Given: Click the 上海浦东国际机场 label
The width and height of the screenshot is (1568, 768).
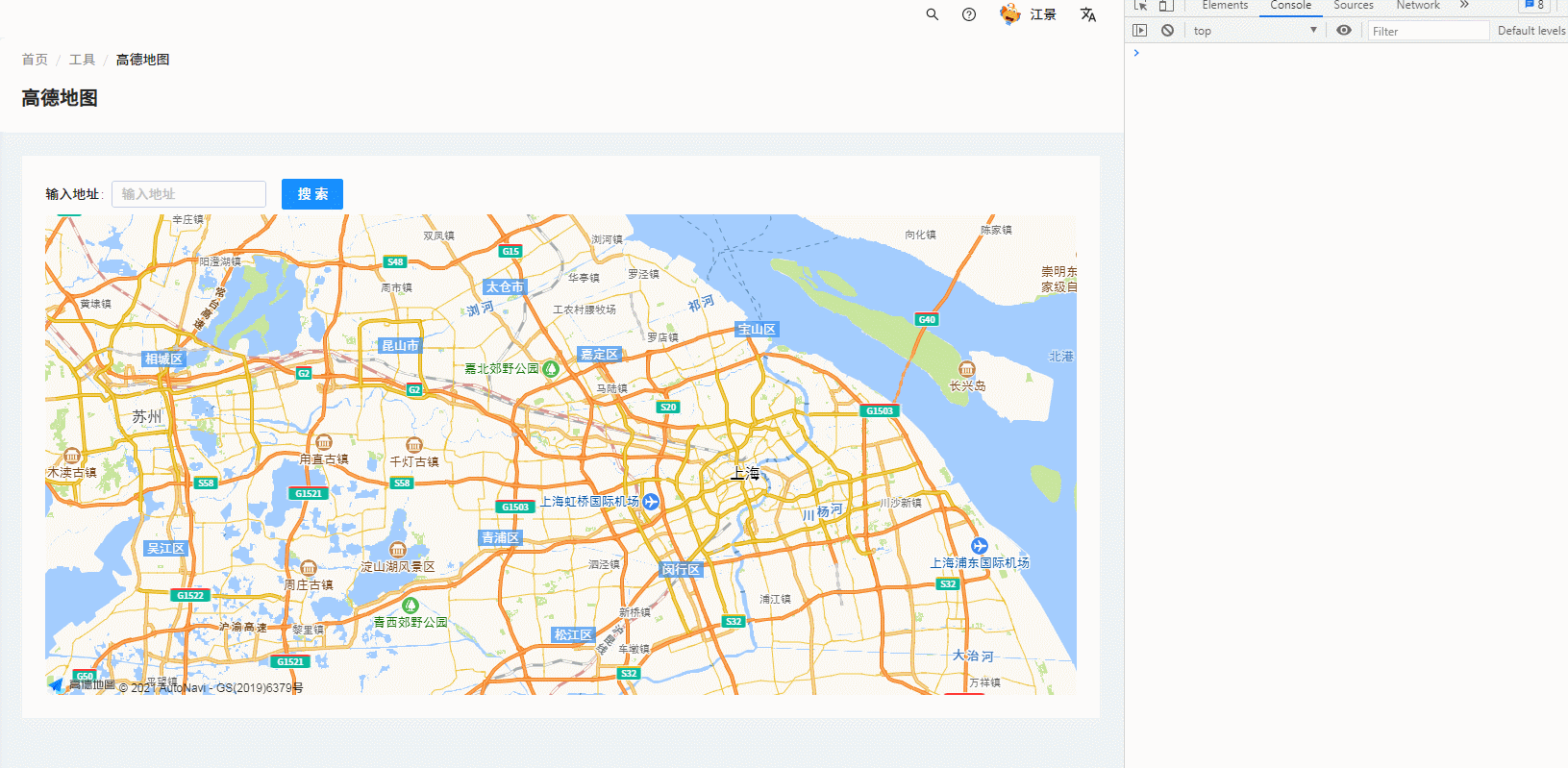Looking at the screenshot, I should 980,562.
